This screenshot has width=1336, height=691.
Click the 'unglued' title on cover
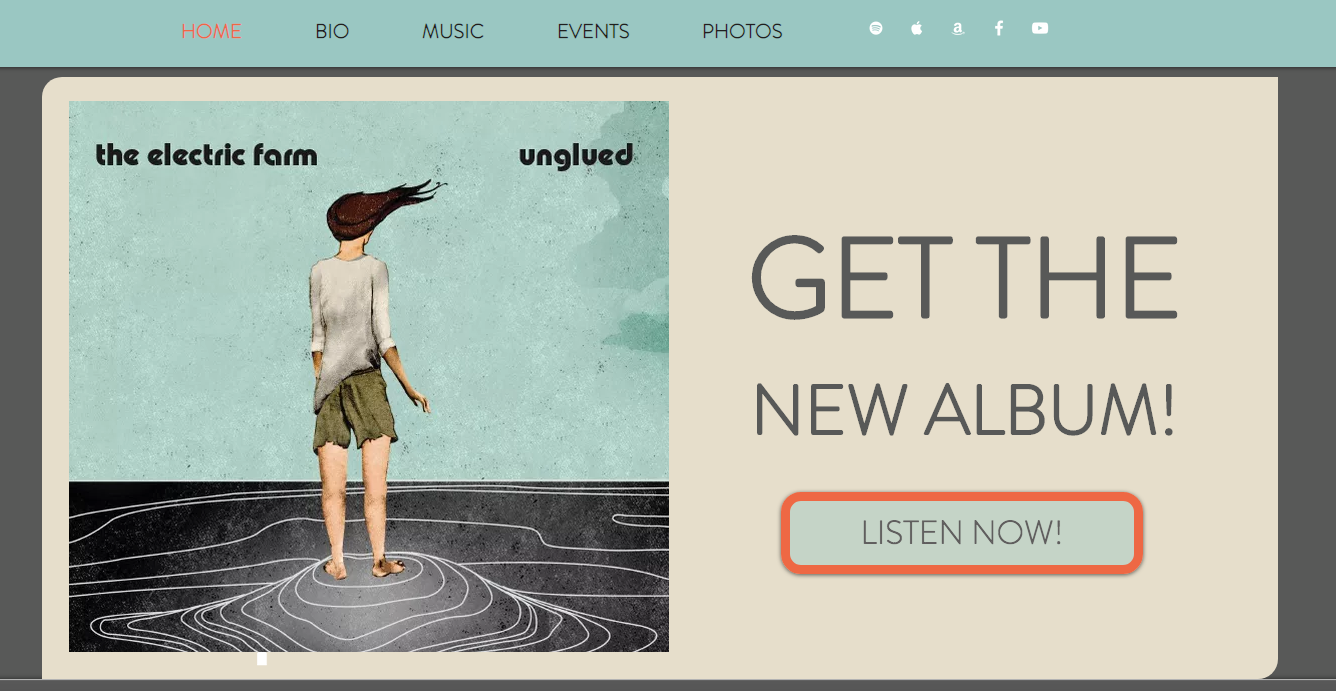[x=576, y=156]
